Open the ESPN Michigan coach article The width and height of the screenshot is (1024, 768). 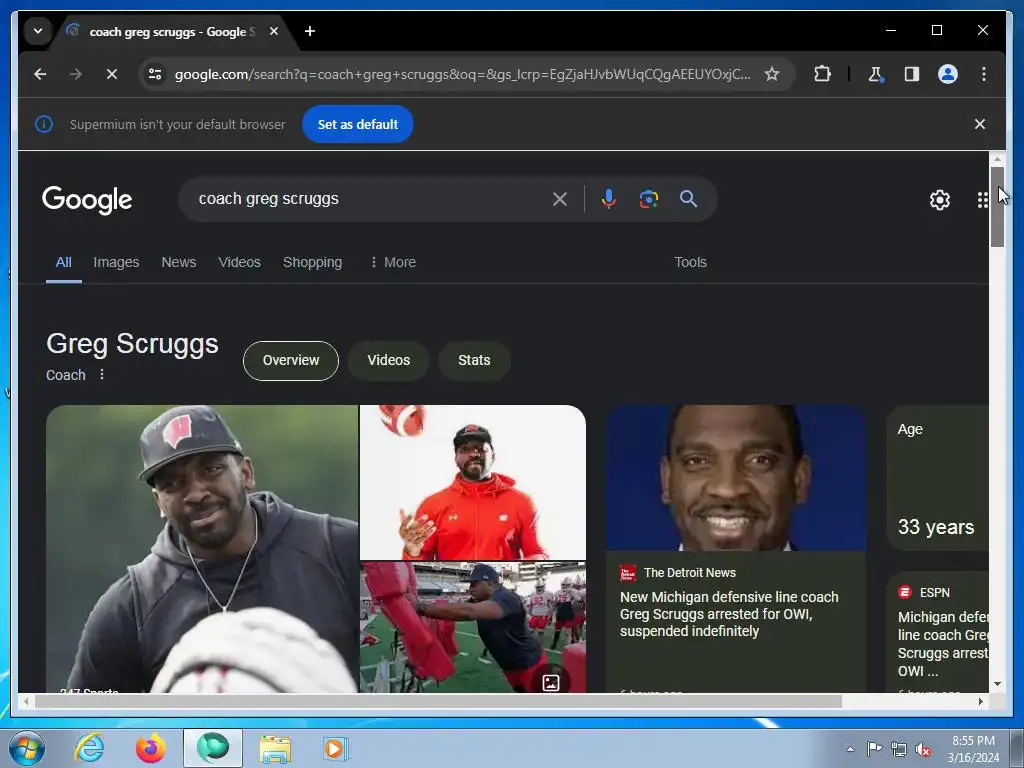[943, 643]
